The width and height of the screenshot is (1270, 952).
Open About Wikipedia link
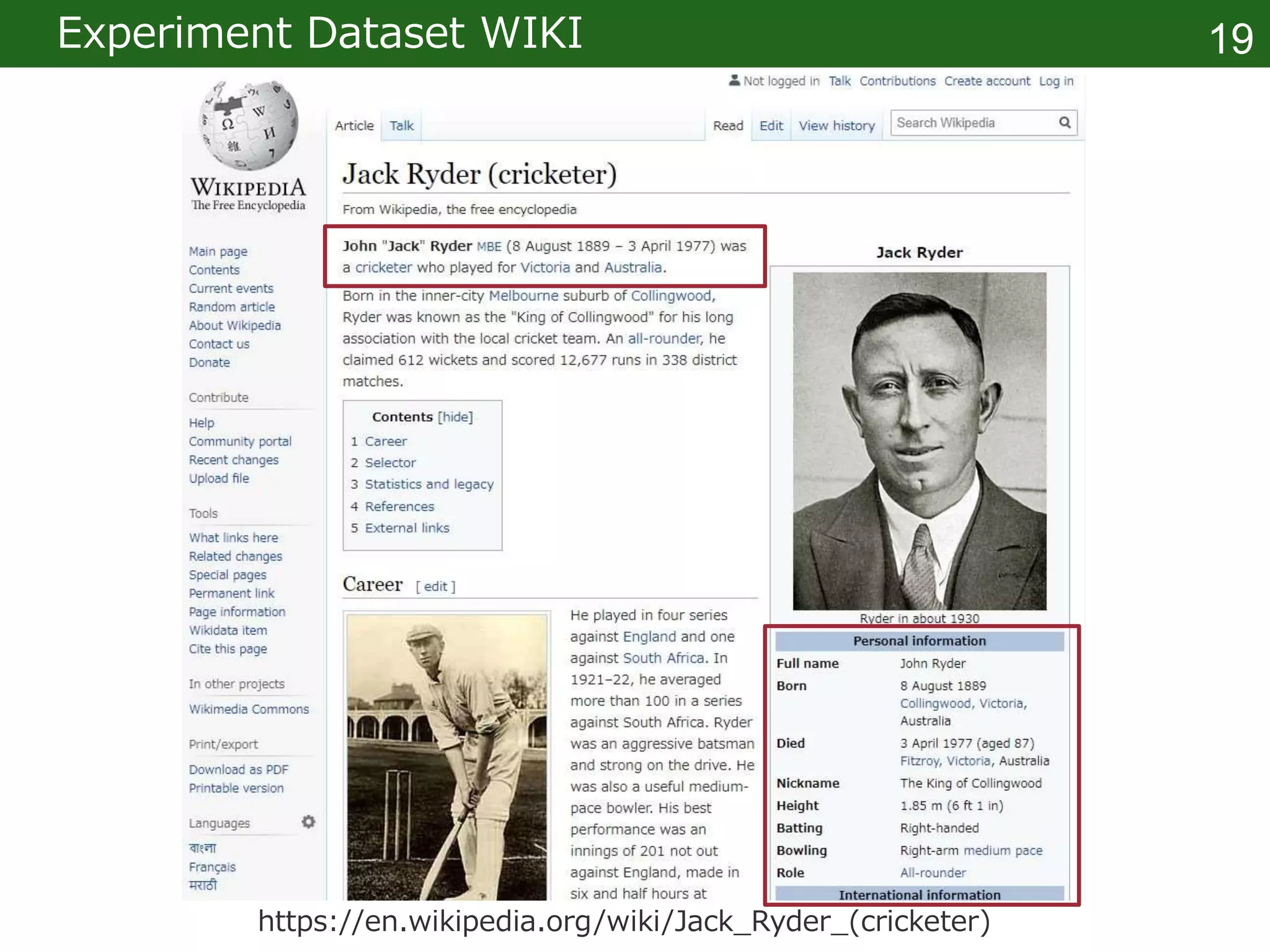(x=235, y=326)
